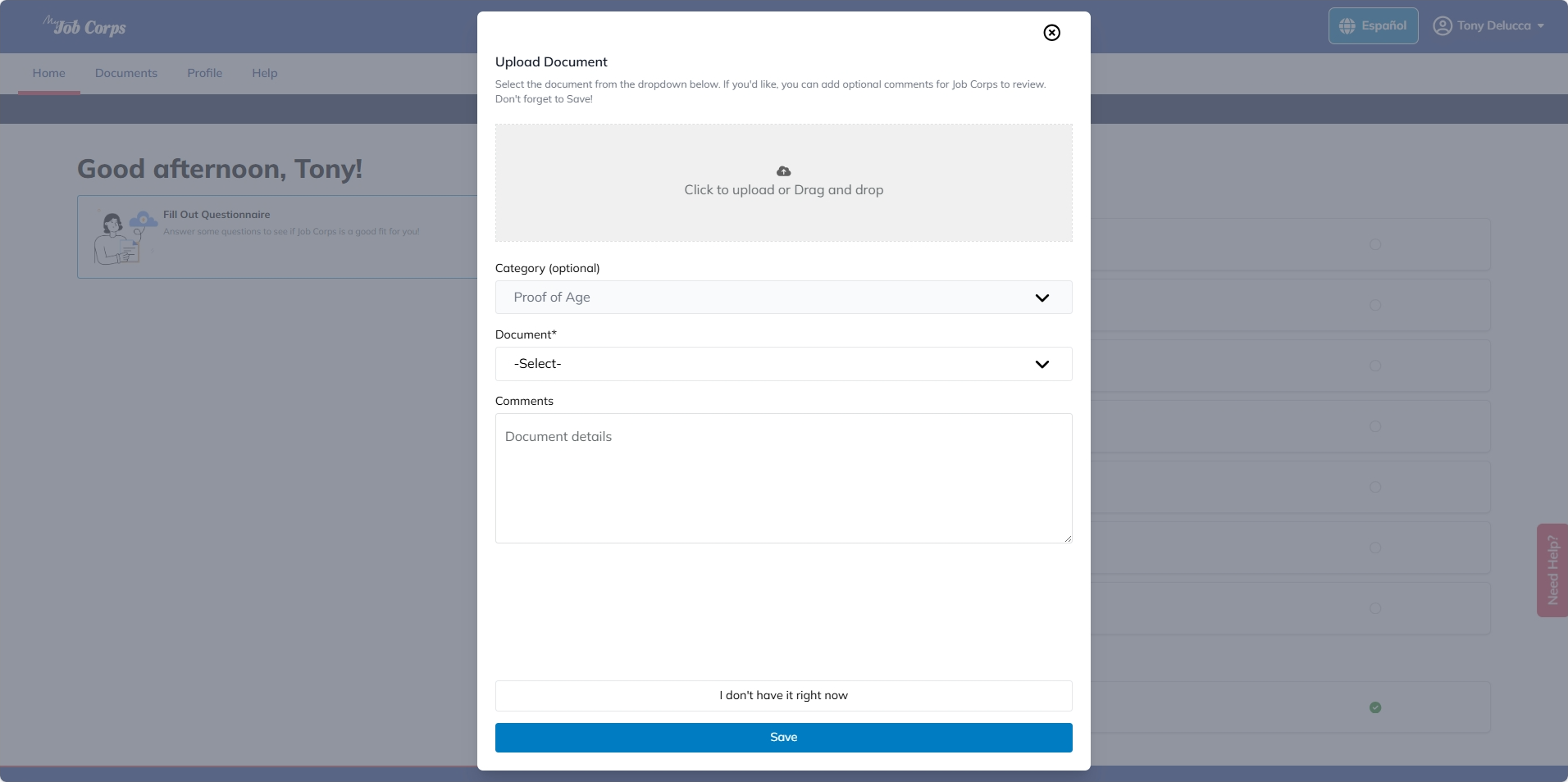The height and width of the screenshot is (782, 1568).
Task: Open the Need Help? side tab
Action: (x=1552, y=571)
